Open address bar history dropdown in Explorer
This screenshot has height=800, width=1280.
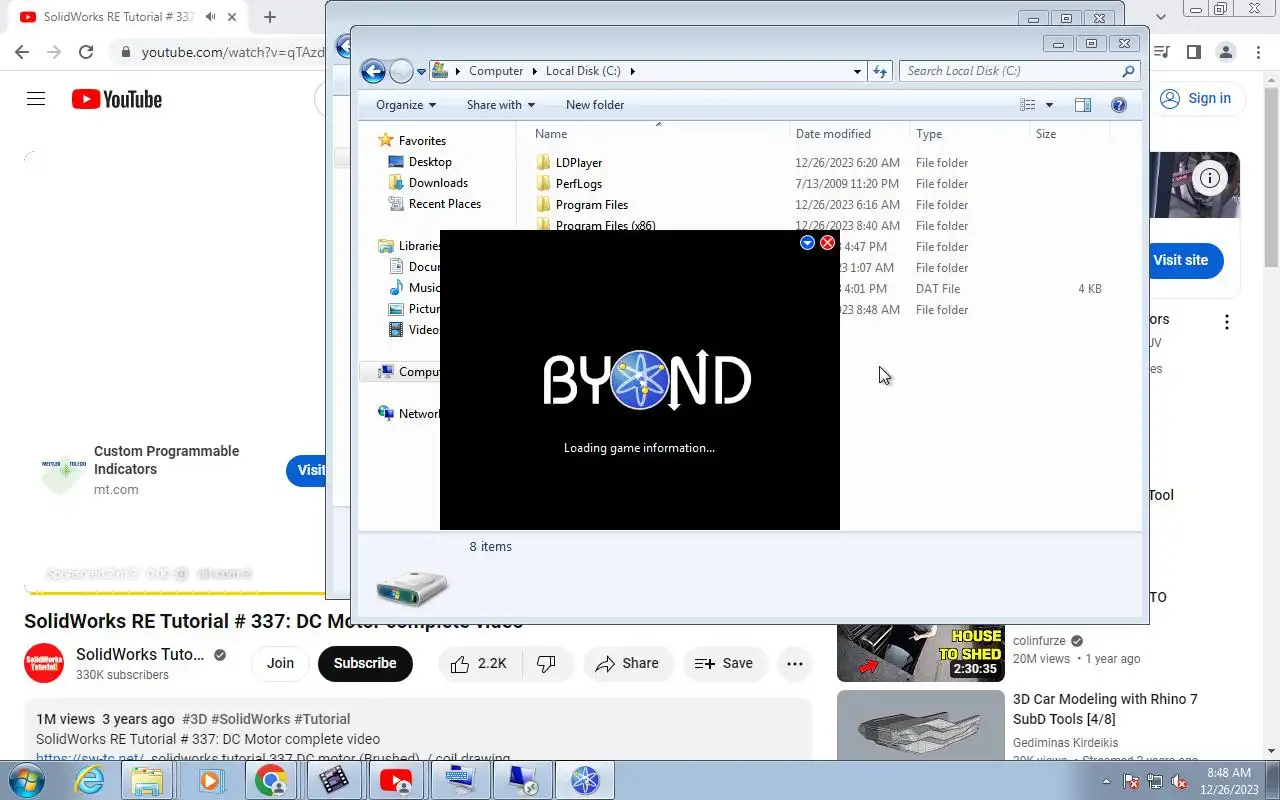click(x=857, y=71)
